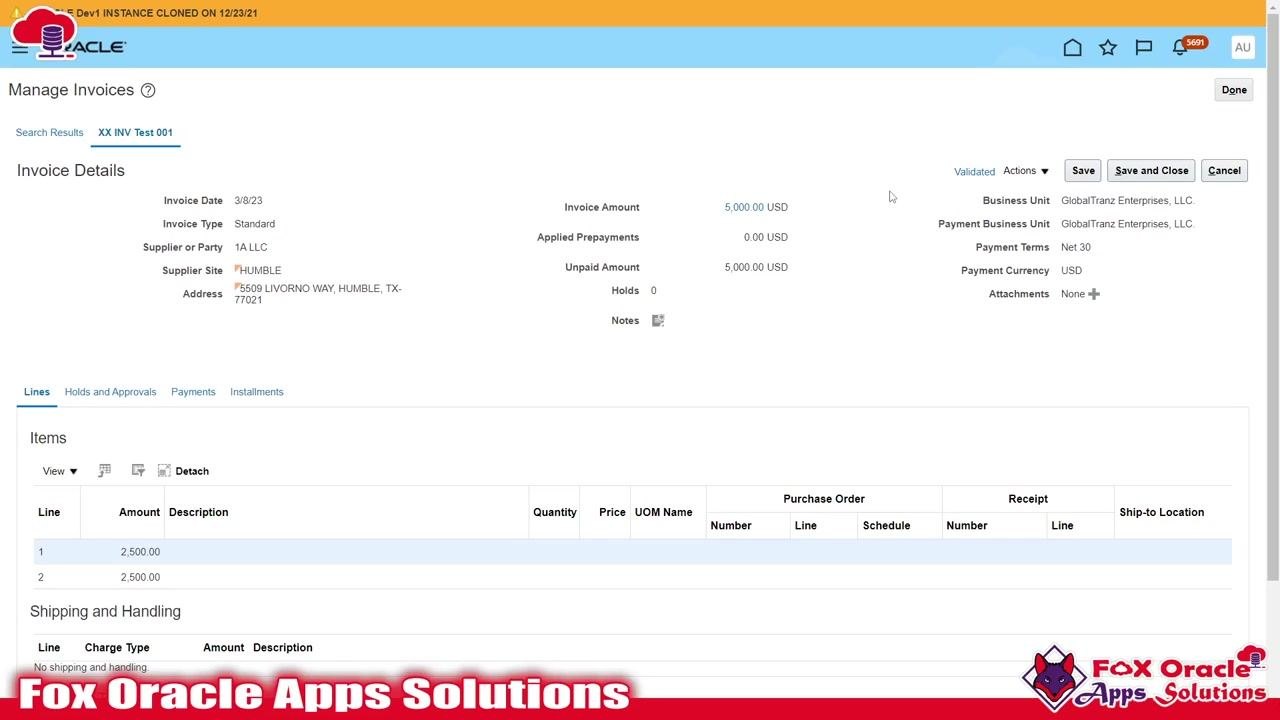This screenshot has height=720, width=1280.
Task: Show notifications from the bell icon
Action: pyautogui.click(x=1180, y=47)
